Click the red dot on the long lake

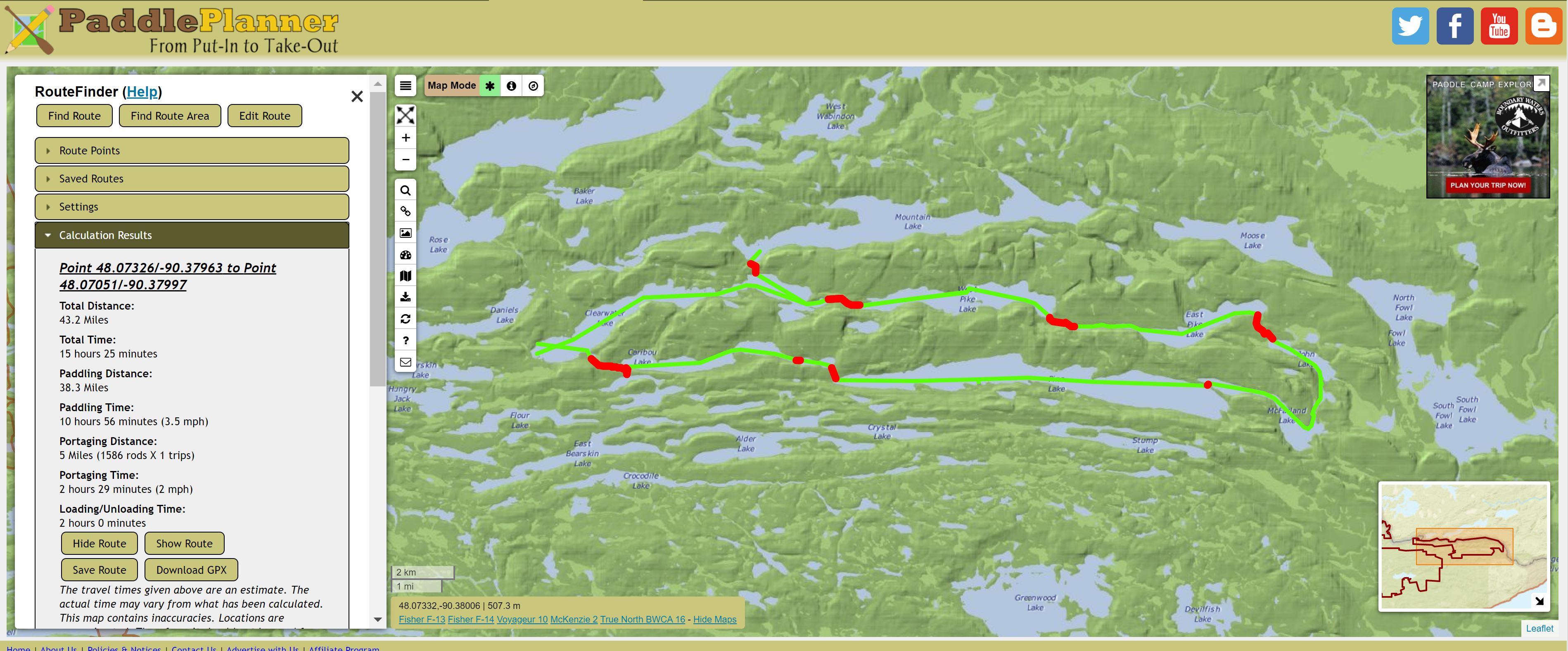[x=1207, y=384]
